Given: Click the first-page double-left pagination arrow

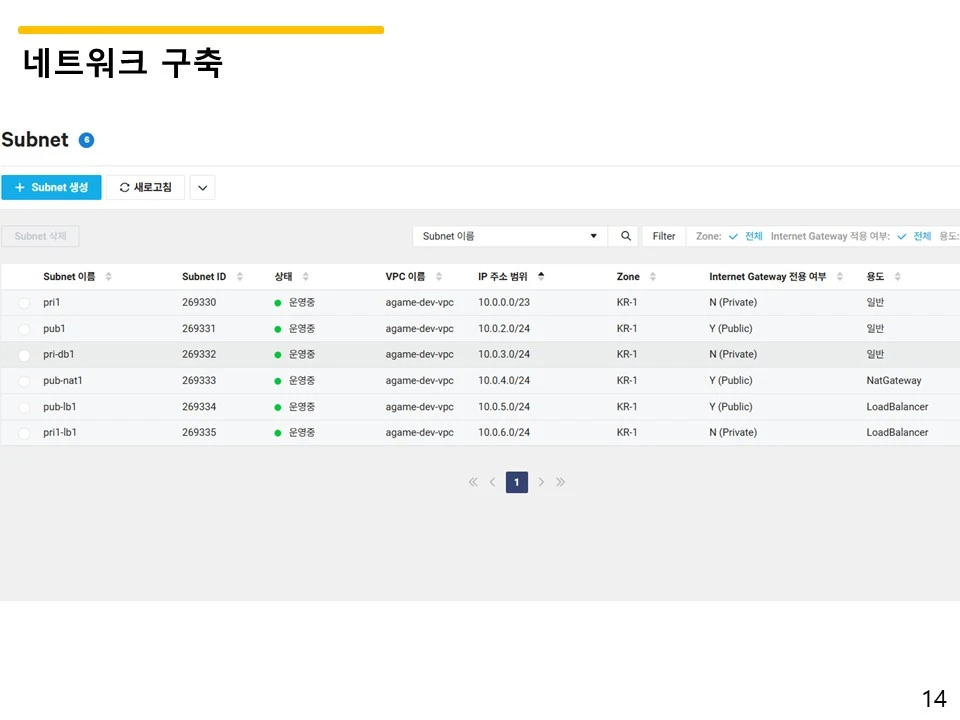Looking at the screenshot, I should [472, 482].
